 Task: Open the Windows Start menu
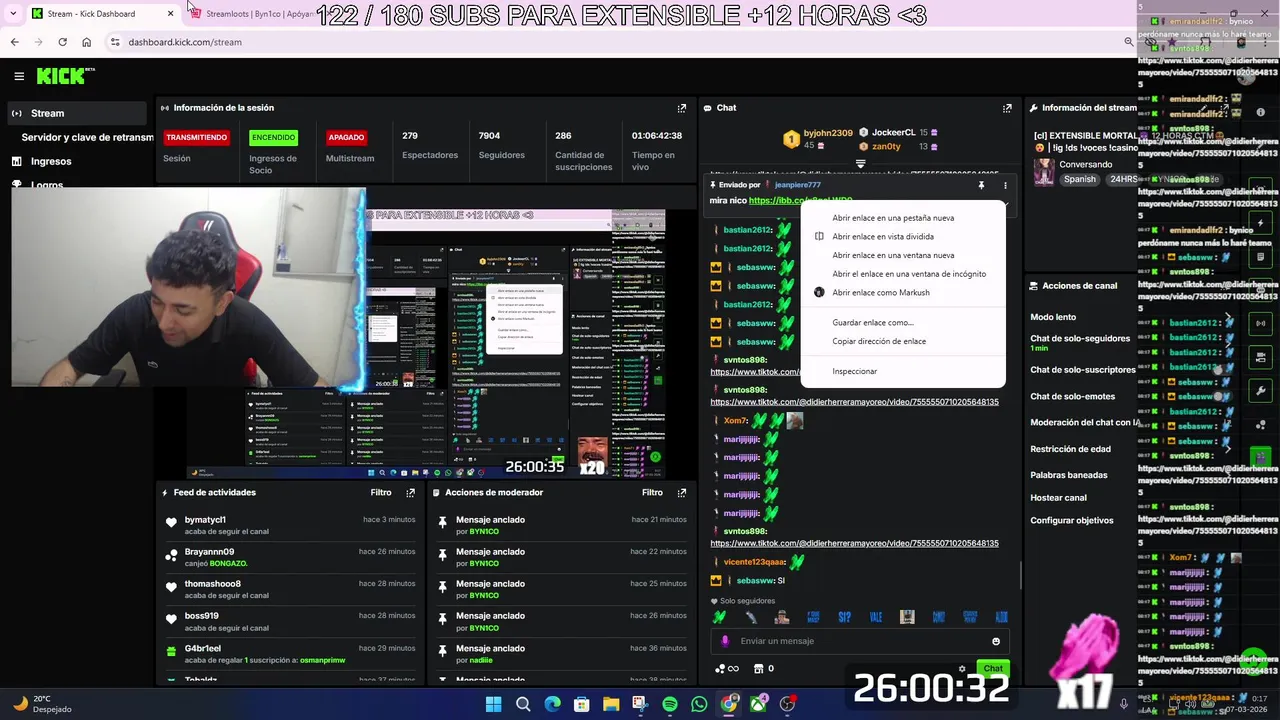coord(493,705)
